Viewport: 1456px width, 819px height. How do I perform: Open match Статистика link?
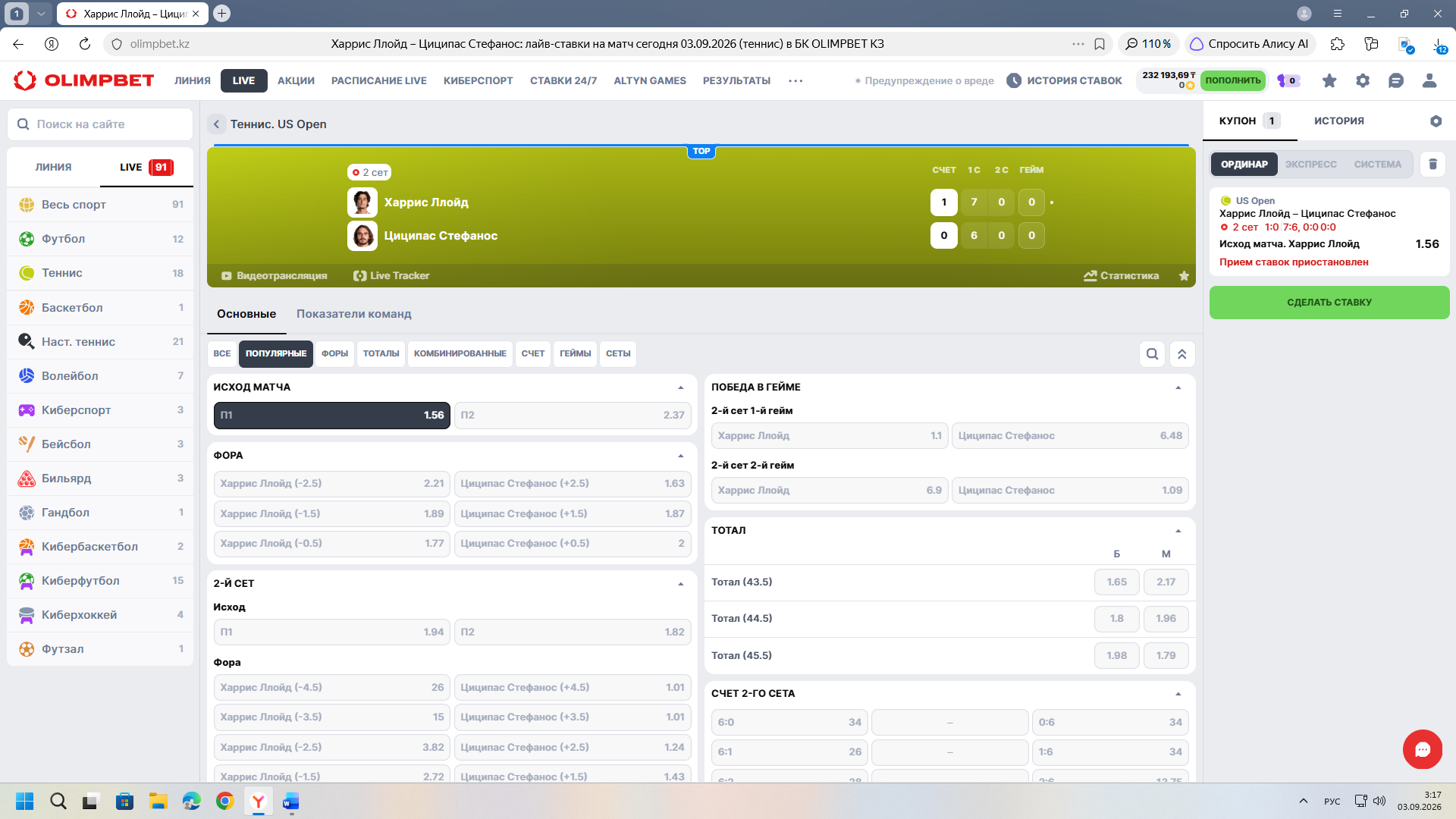click(1122, 276)
